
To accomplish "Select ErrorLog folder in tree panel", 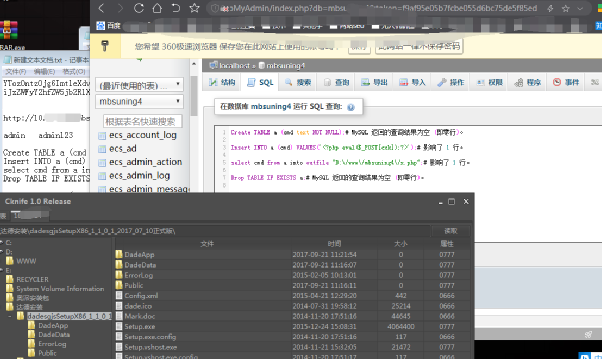I will pyautogui.click(x=52, y=344).
